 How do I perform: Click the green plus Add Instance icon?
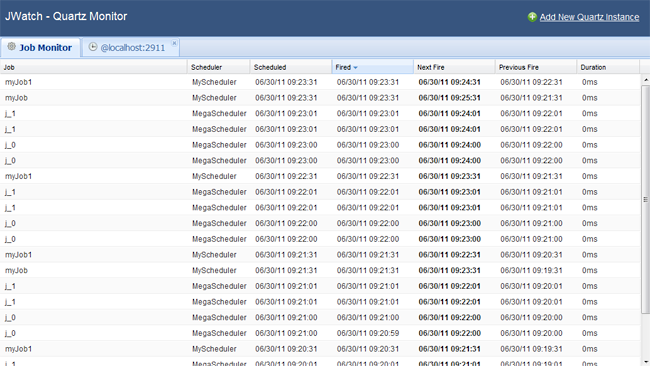pos(532,17)
